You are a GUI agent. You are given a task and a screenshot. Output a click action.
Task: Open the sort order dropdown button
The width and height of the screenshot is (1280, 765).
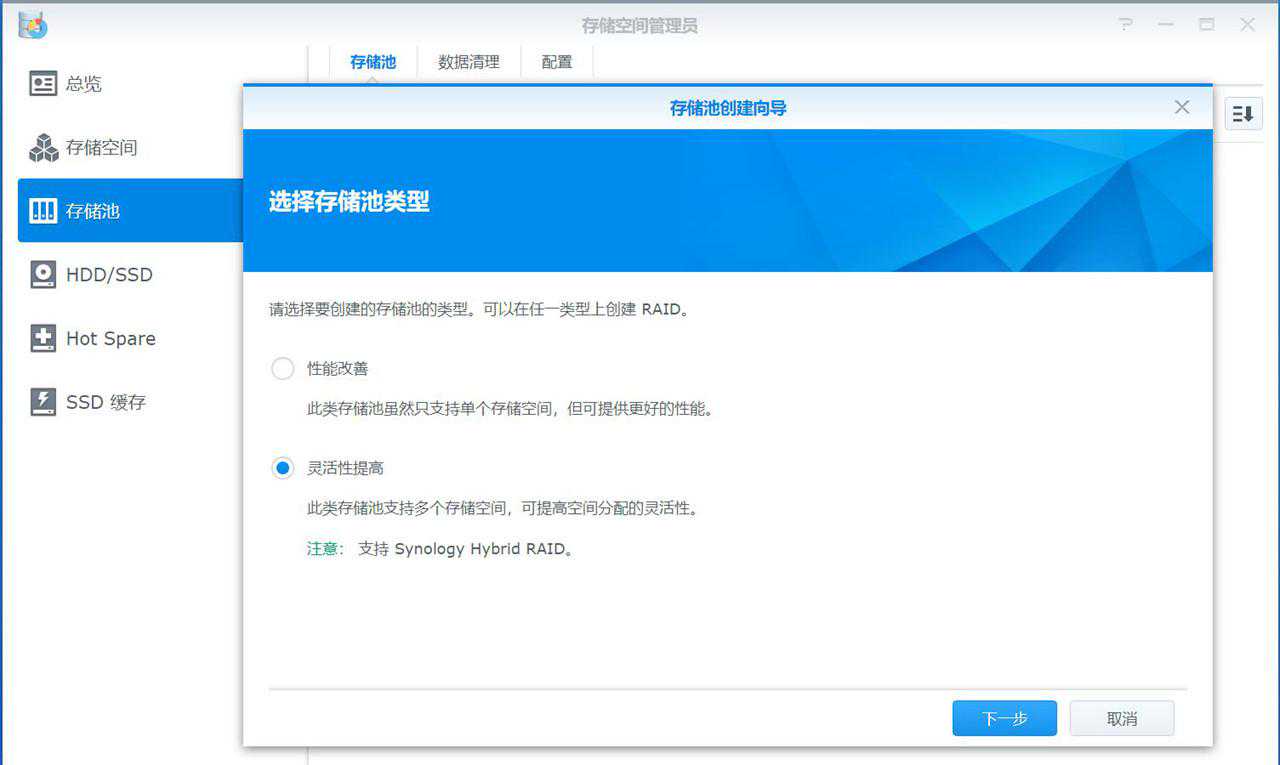coord(1242,114)
